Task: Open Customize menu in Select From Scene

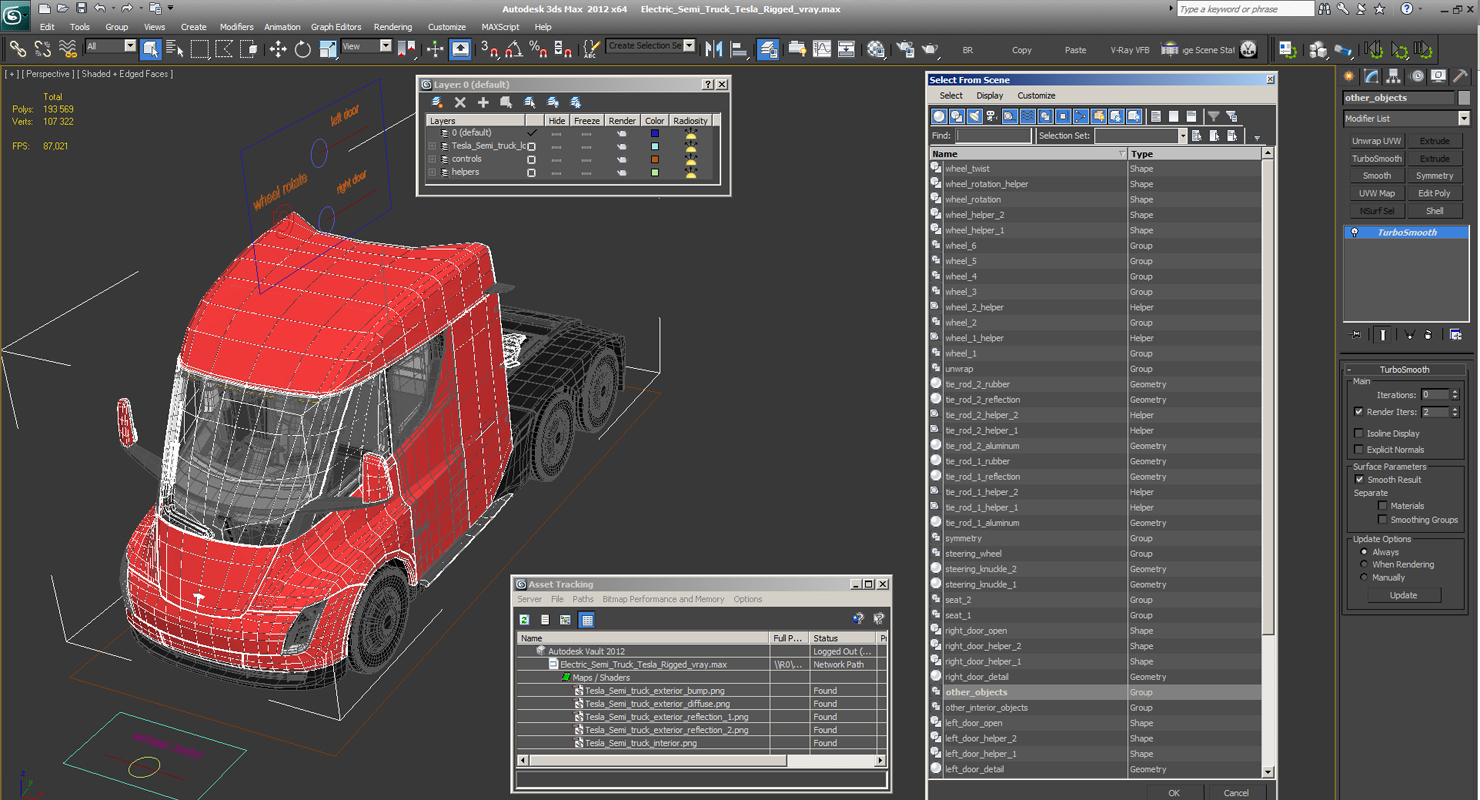Action: point(1036,96)
